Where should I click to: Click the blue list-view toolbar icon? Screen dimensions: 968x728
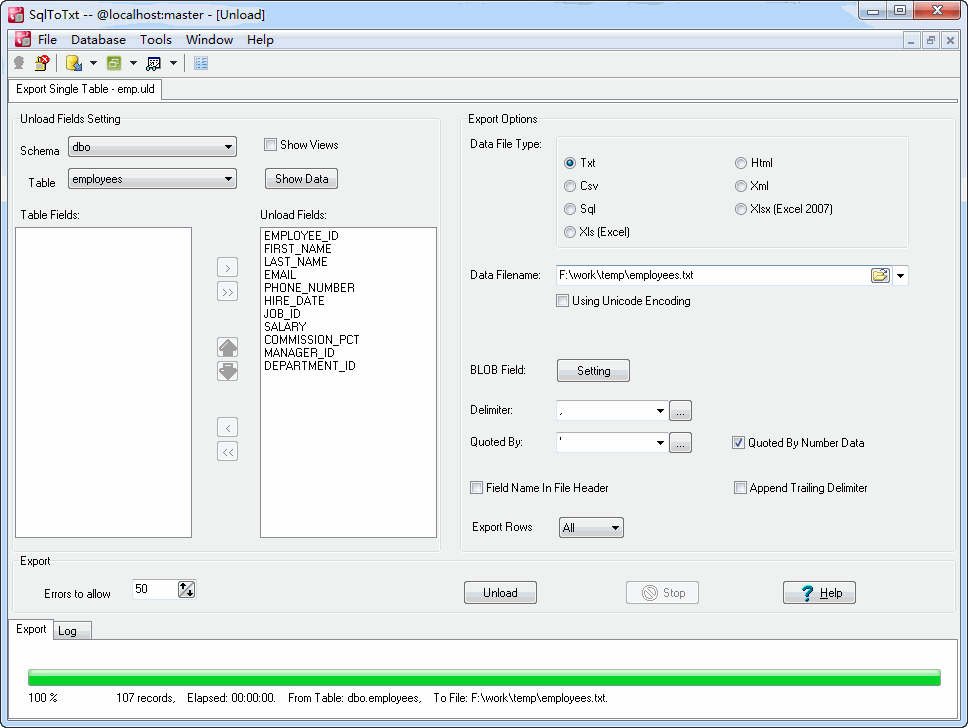tap(201, 63)
